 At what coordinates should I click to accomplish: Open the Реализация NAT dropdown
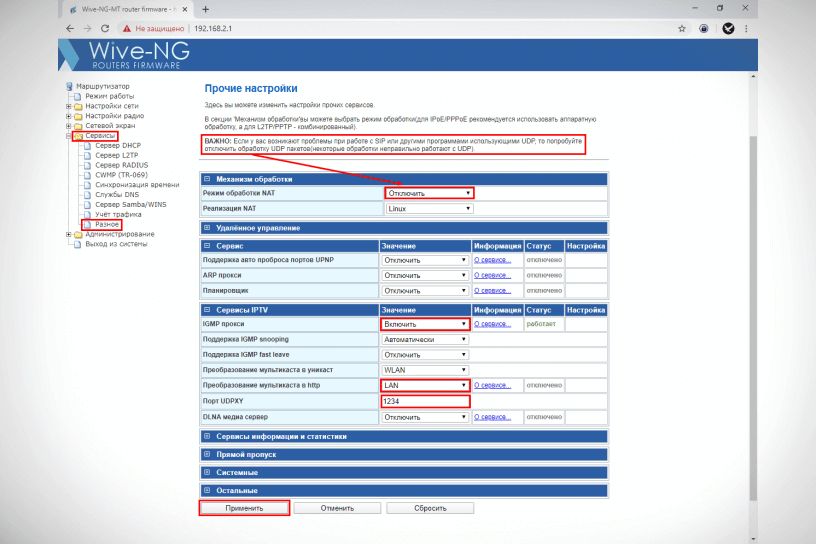tap(428, 209)
